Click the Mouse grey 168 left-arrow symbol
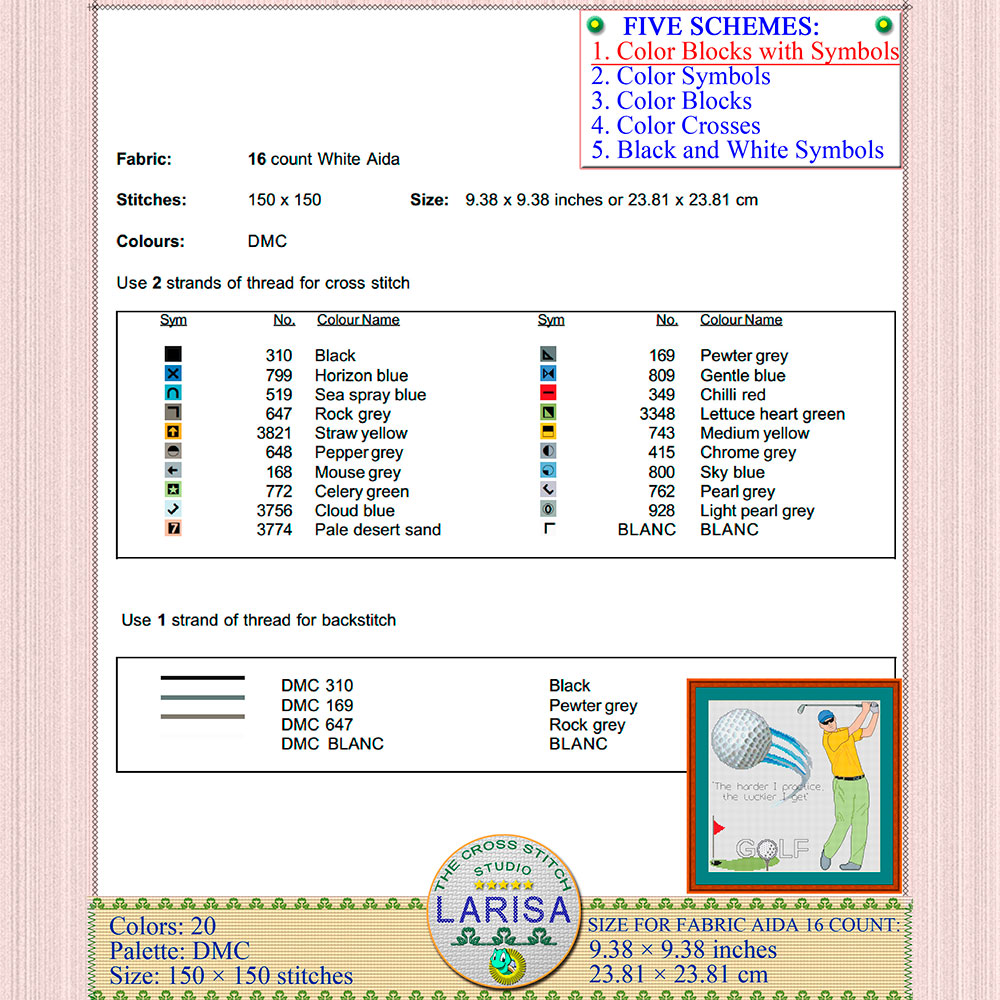Image resolution: width=1000 pixels, height=1000 pixels. click(x=173, y=471)
